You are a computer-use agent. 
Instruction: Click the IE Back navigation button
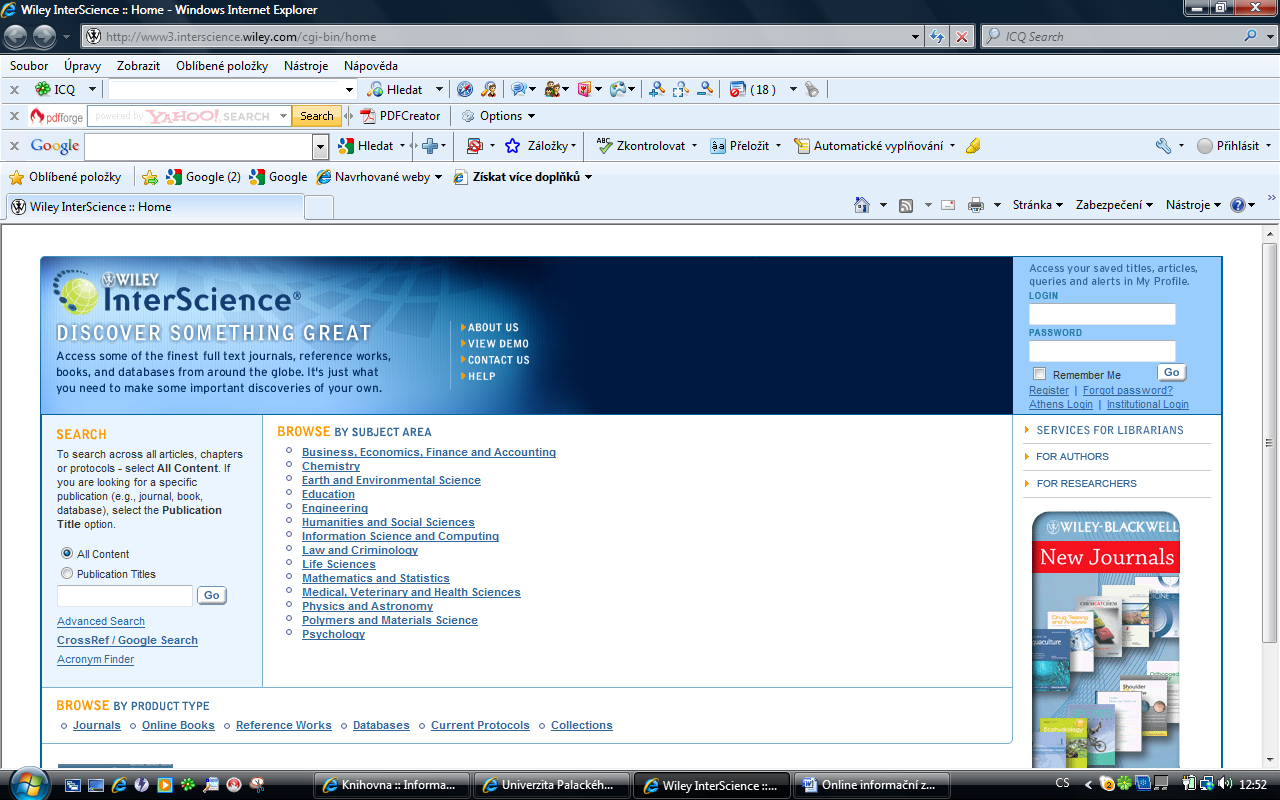[15, 37]
